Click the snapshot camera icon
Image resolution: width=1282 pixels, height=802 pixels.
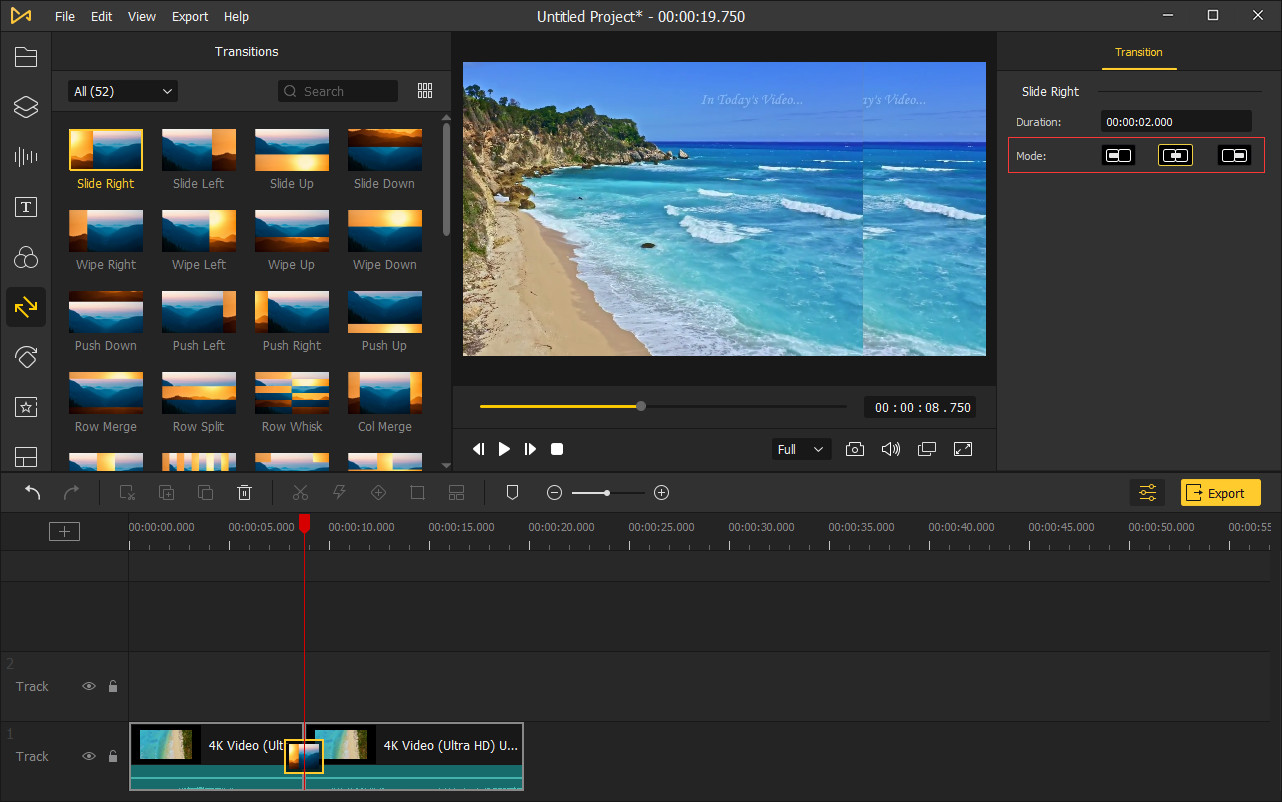coord(854,449)
